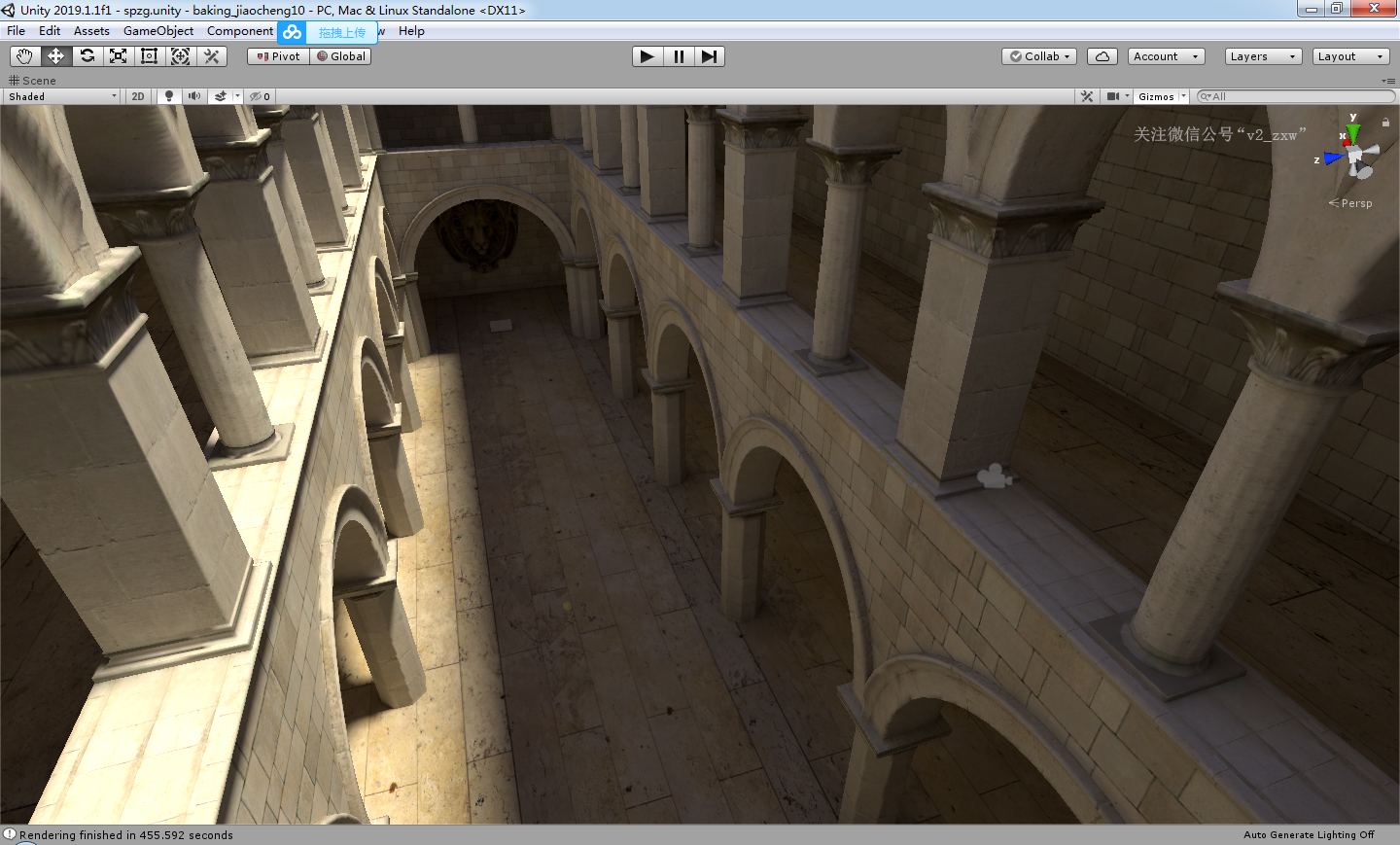
Task: Click the status bar info icon
Action: point(9,834)
